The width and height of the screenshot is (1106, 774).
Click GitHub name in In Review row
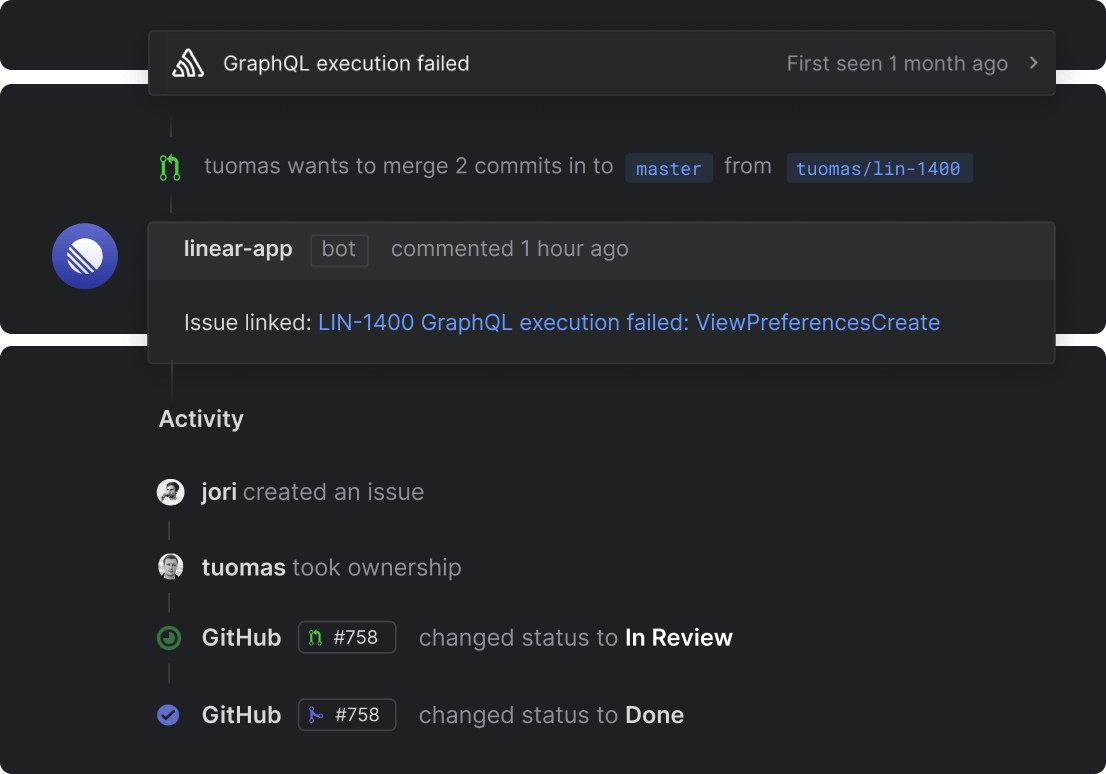click(x=241, y=638)
